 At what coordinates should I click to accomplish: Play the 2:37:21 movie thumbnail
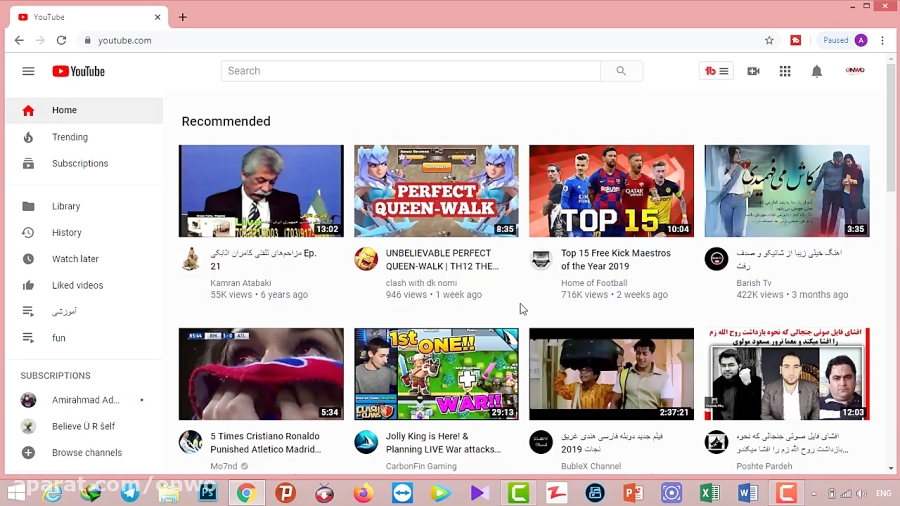point(611,374)
